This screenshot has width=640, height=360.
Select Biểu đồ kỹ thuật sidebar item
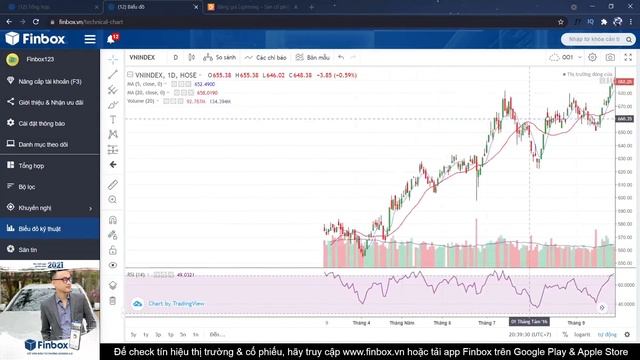(x=50, y=229)
